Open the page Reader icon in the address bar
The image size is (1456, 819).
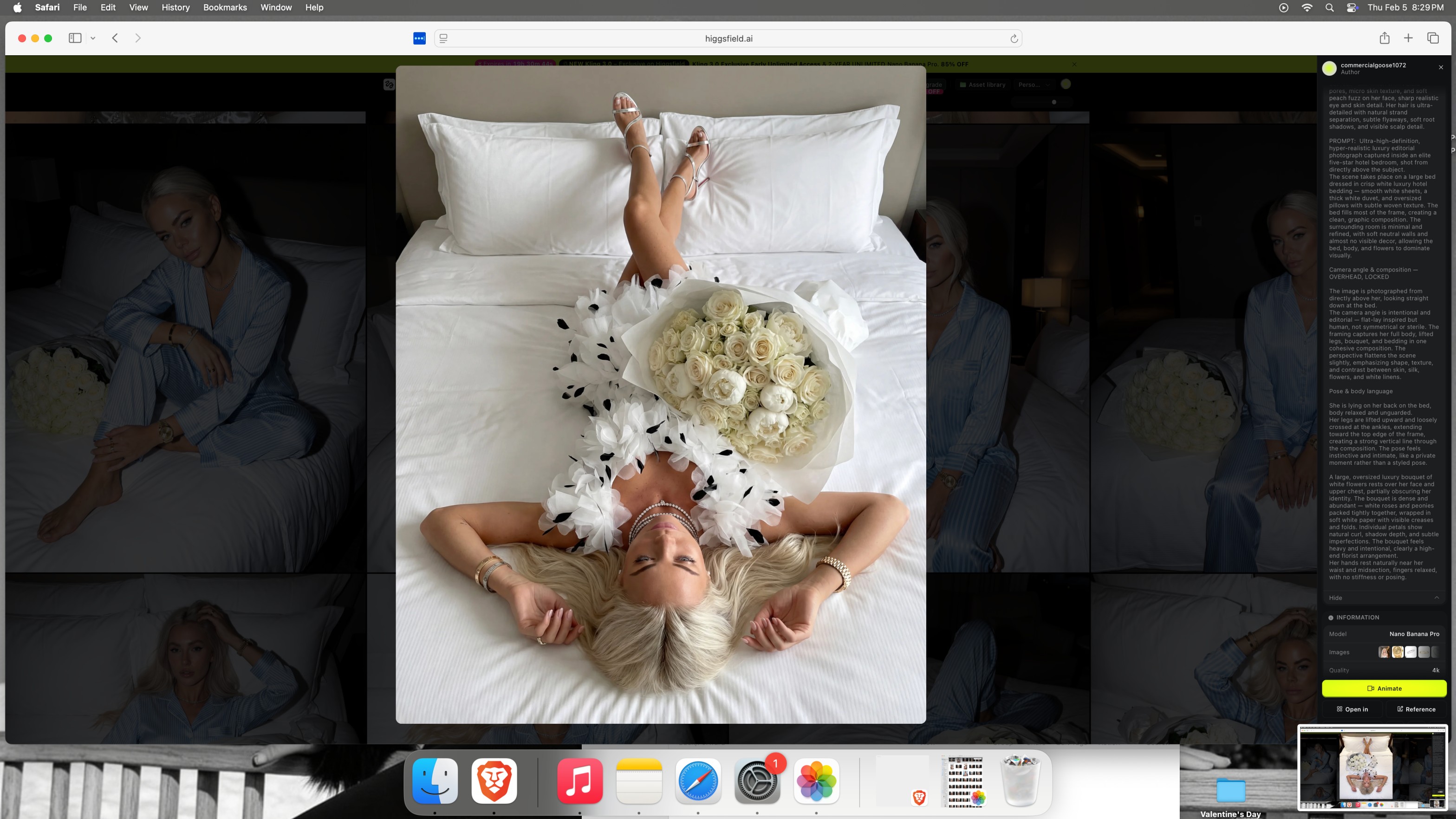(x=444, y=39)
